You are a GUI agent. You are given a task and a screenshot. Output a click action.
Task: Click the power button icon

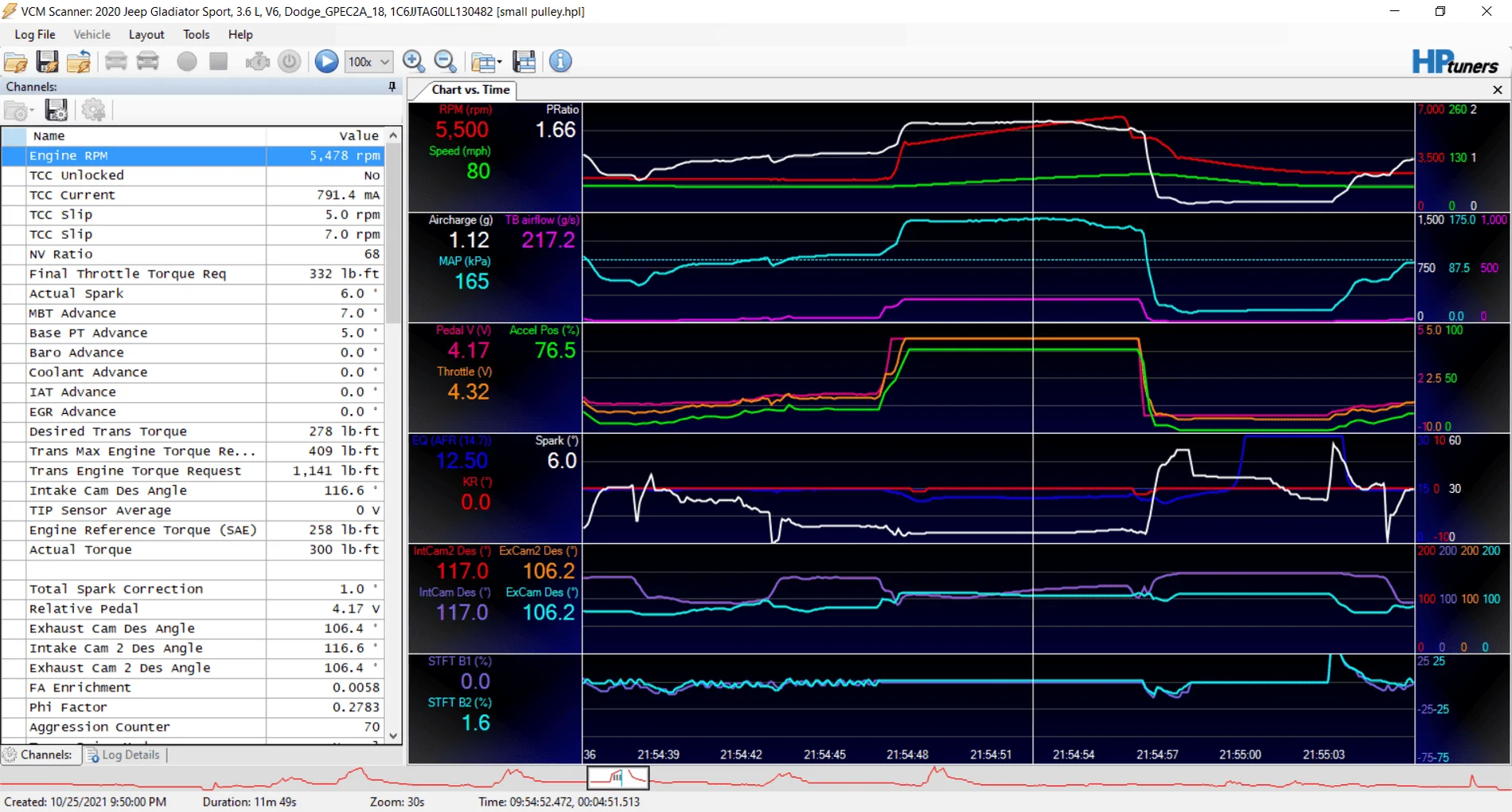coord(290,61)
